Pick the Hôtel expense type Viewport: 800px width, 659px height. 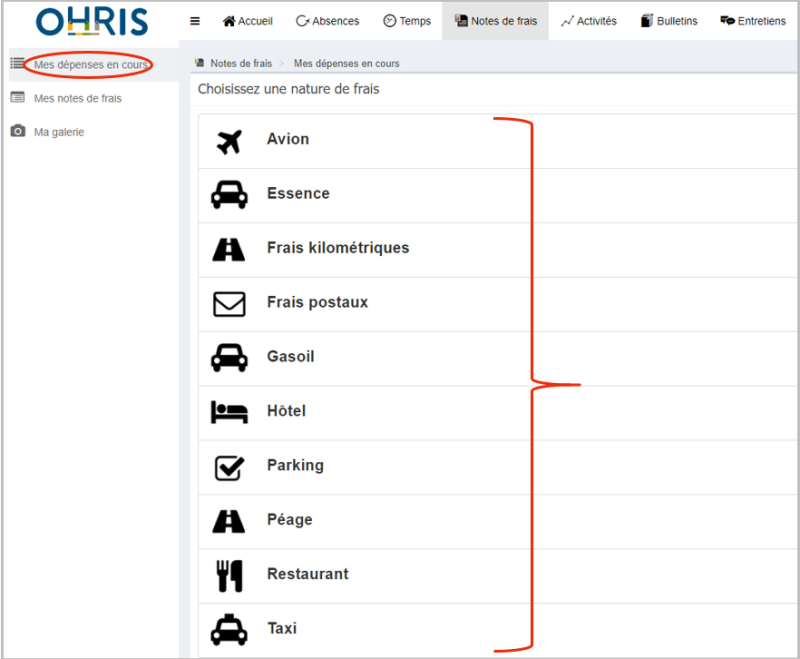[x=497, y=413]
